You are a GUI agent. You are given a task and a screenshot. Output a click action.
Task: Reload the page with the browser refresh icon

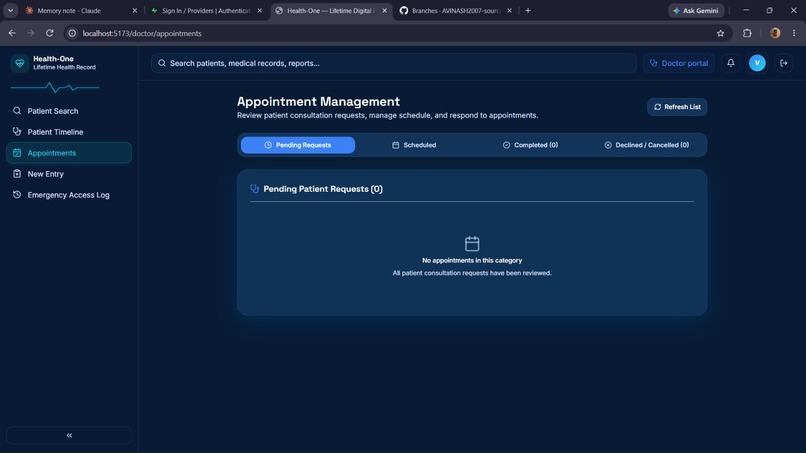click(49, 33)
